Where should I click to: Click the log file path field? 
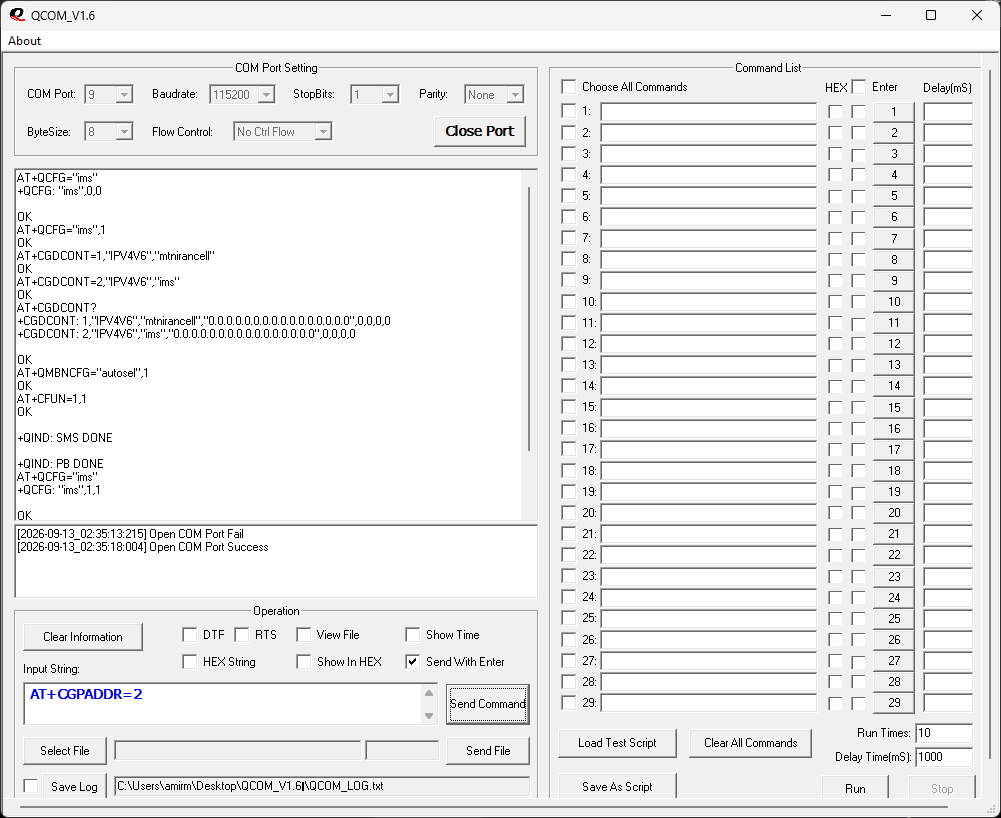[x=322, y=786]
